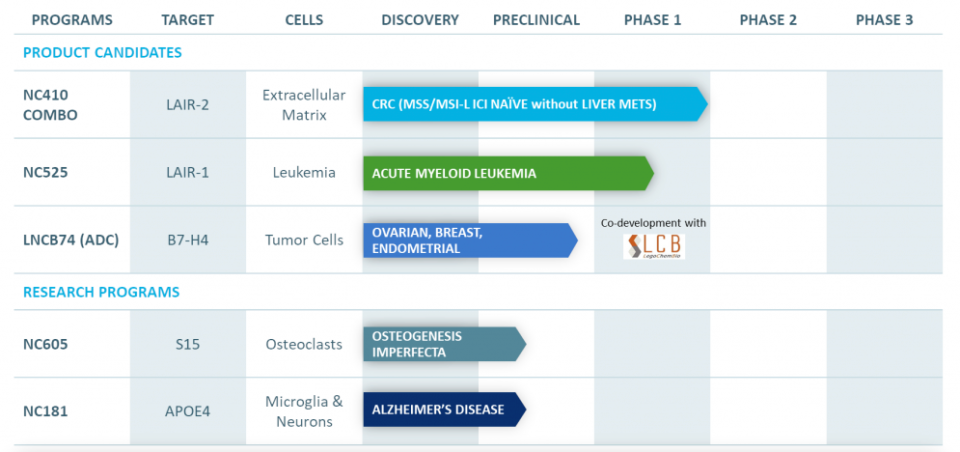The image size is (960, 452).
Task: Click the Co-development with text
Action: click(x=653, y=223)
